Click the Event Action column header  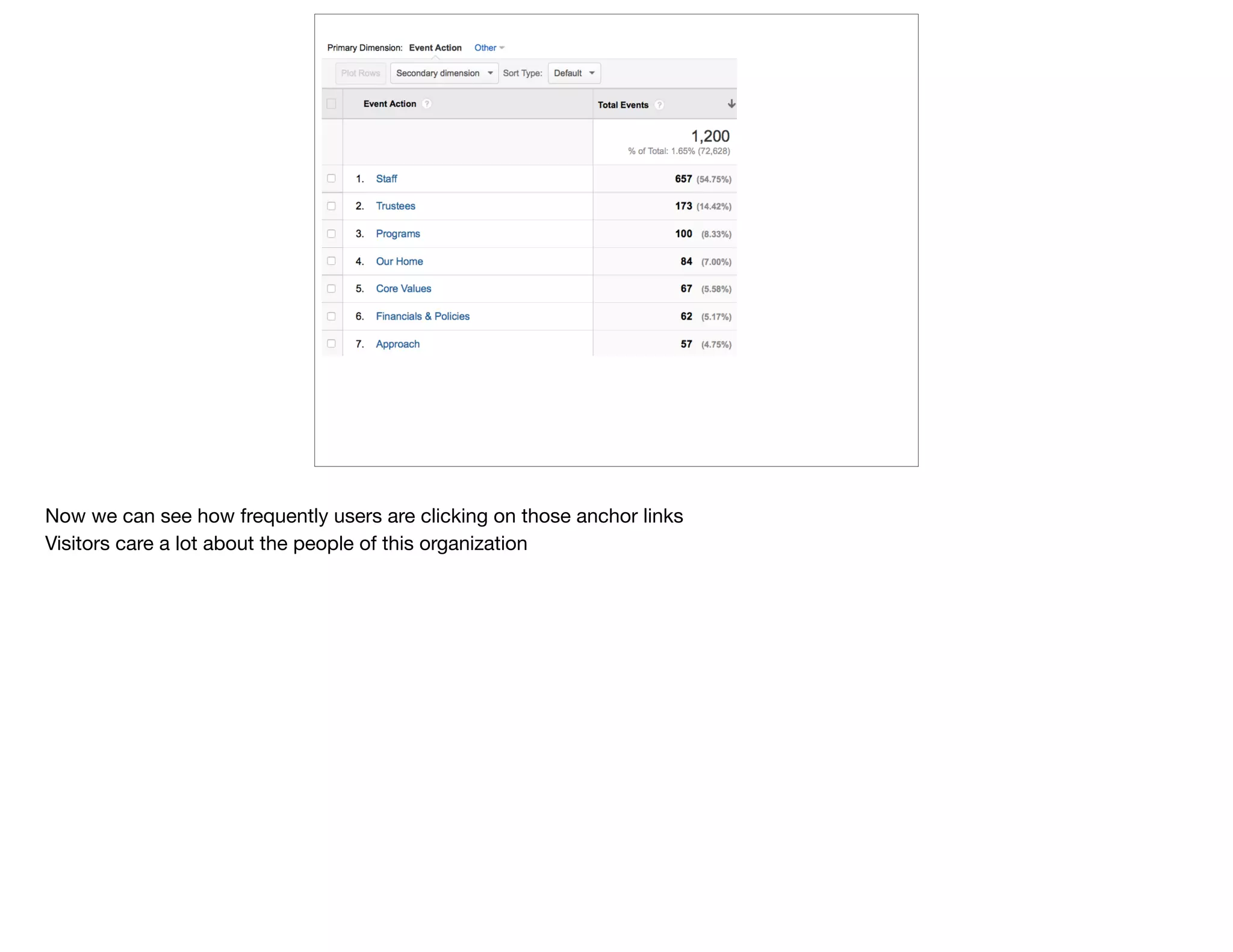[x=390, y=104]
